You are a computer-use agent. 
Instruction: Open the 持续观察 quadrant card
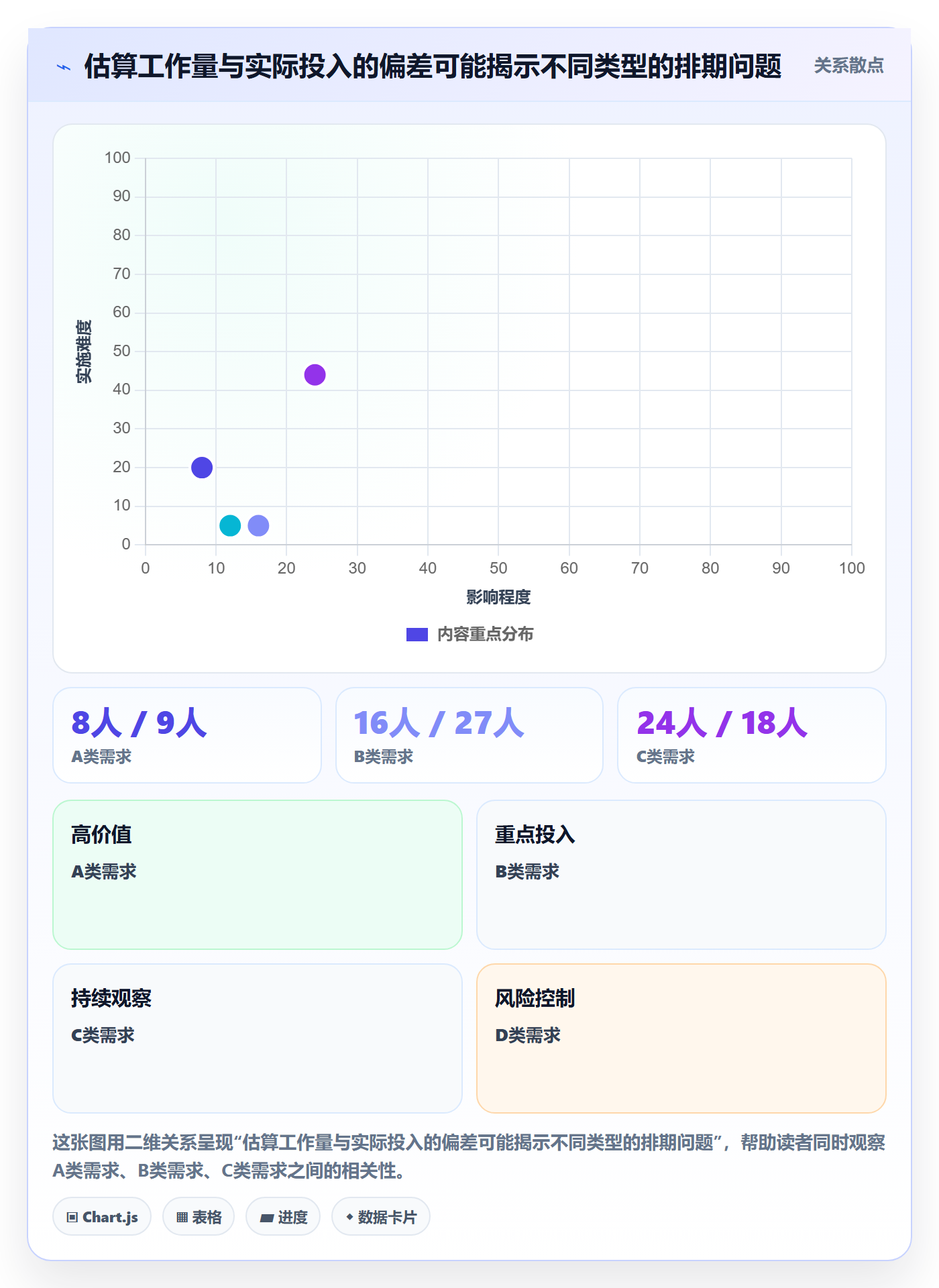(258, 1038)
